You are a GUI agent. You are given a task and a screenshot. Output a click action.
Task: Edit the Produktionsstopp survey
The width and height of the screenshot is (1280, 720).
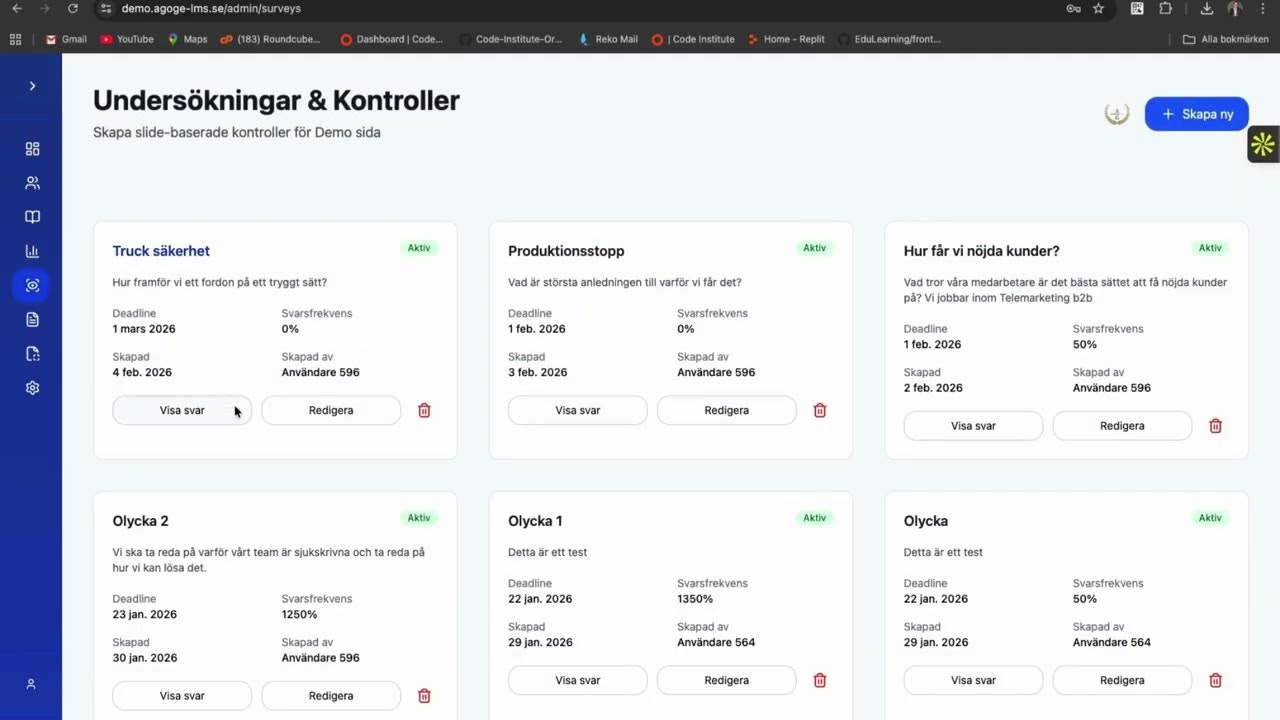[x=727, y=411]
